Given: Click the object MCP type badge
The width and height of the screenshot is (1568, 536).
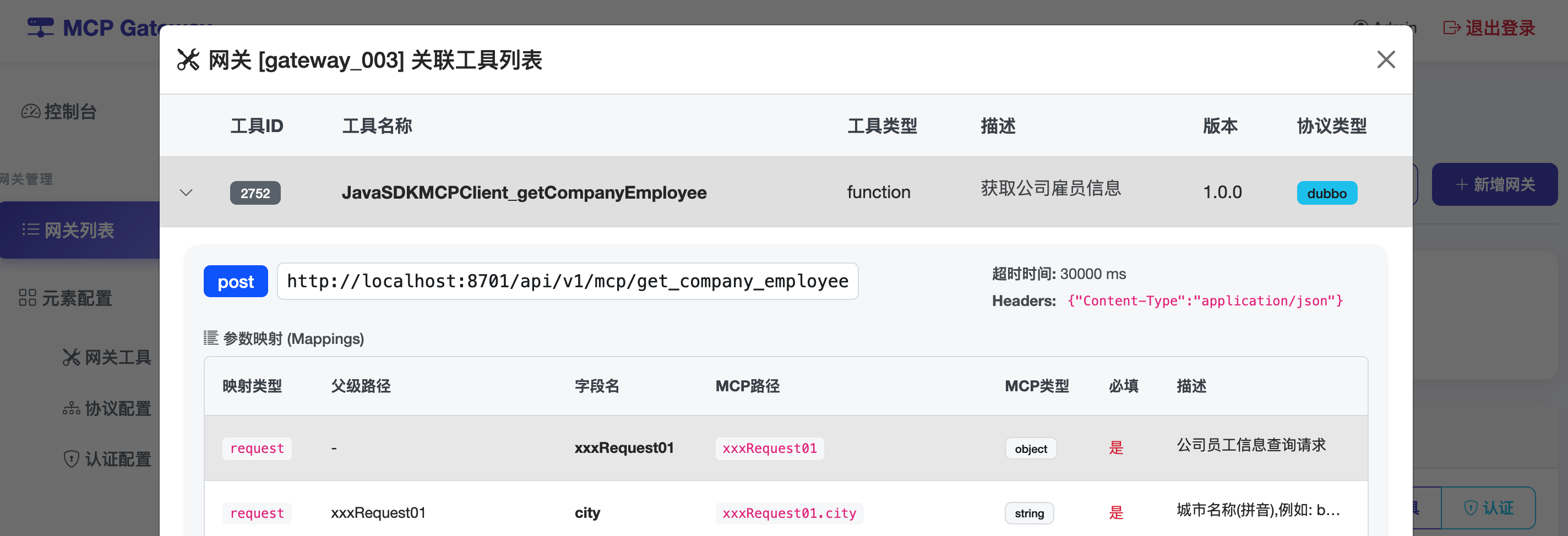Looking at the screenshot, I should click(x=1031, y=449).
